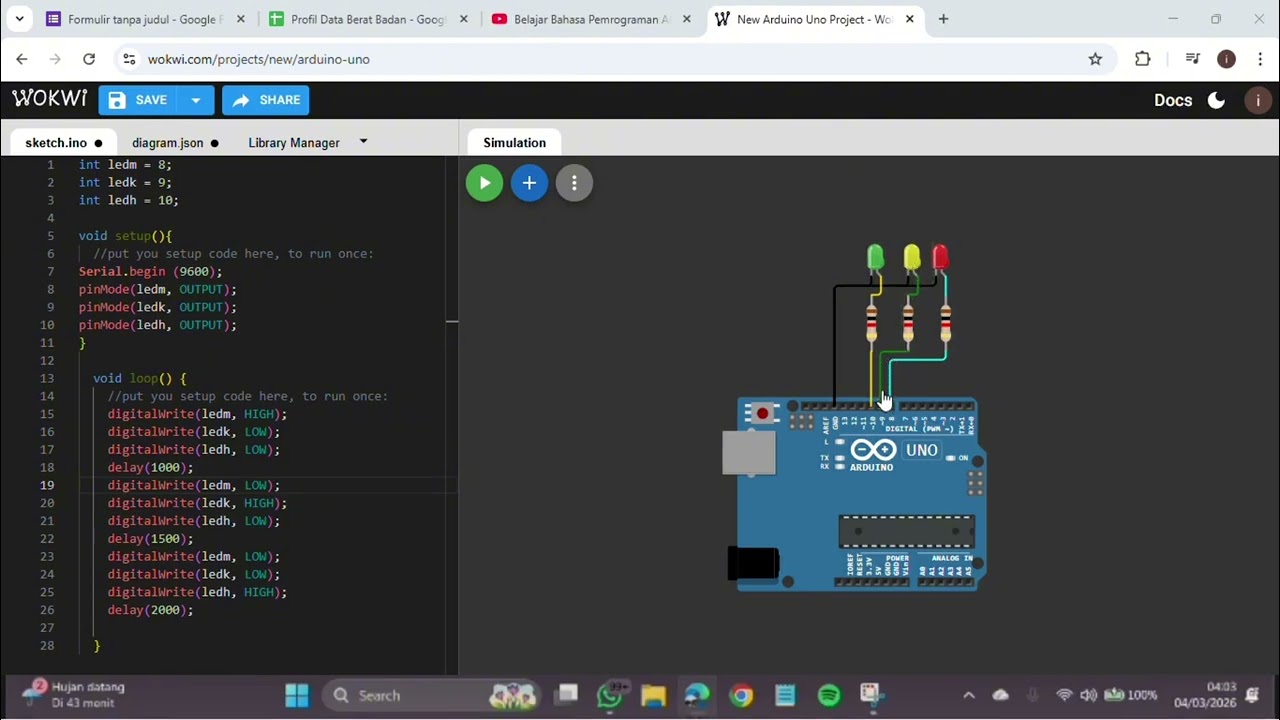Click the 'int ledh = 10;' code line
1280x720 pixels.
point(129,200)
